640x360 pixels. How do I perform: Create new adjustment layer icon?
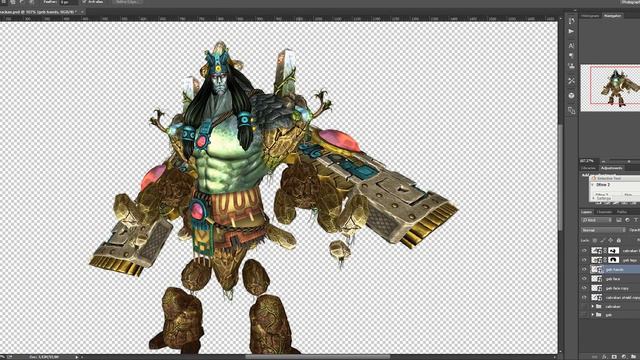tap(624, 356)
